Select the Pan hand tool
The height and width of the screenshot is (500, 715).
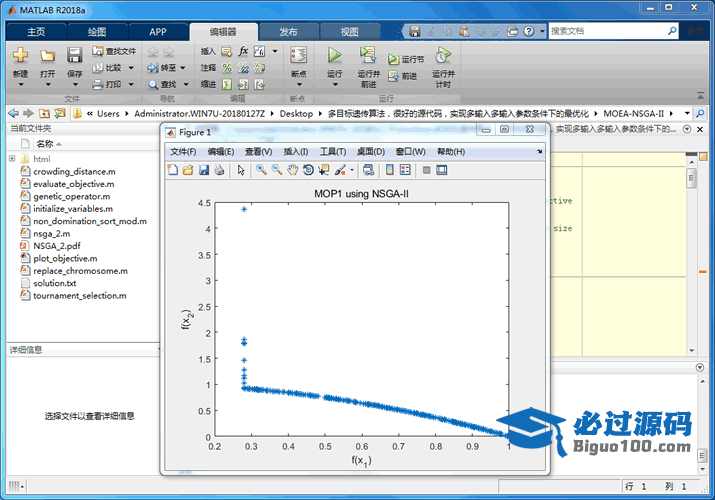tap(292, 170)
